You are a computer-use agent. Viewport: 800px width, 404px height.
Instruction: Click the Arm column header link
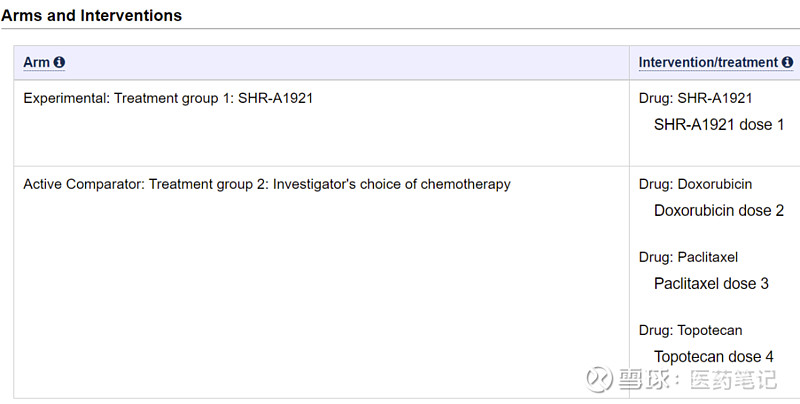(36, 63)
